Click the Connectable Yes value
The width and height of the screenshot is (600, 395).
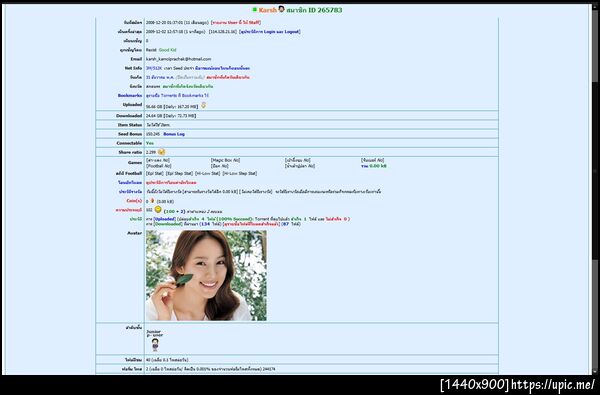(150, 143)
